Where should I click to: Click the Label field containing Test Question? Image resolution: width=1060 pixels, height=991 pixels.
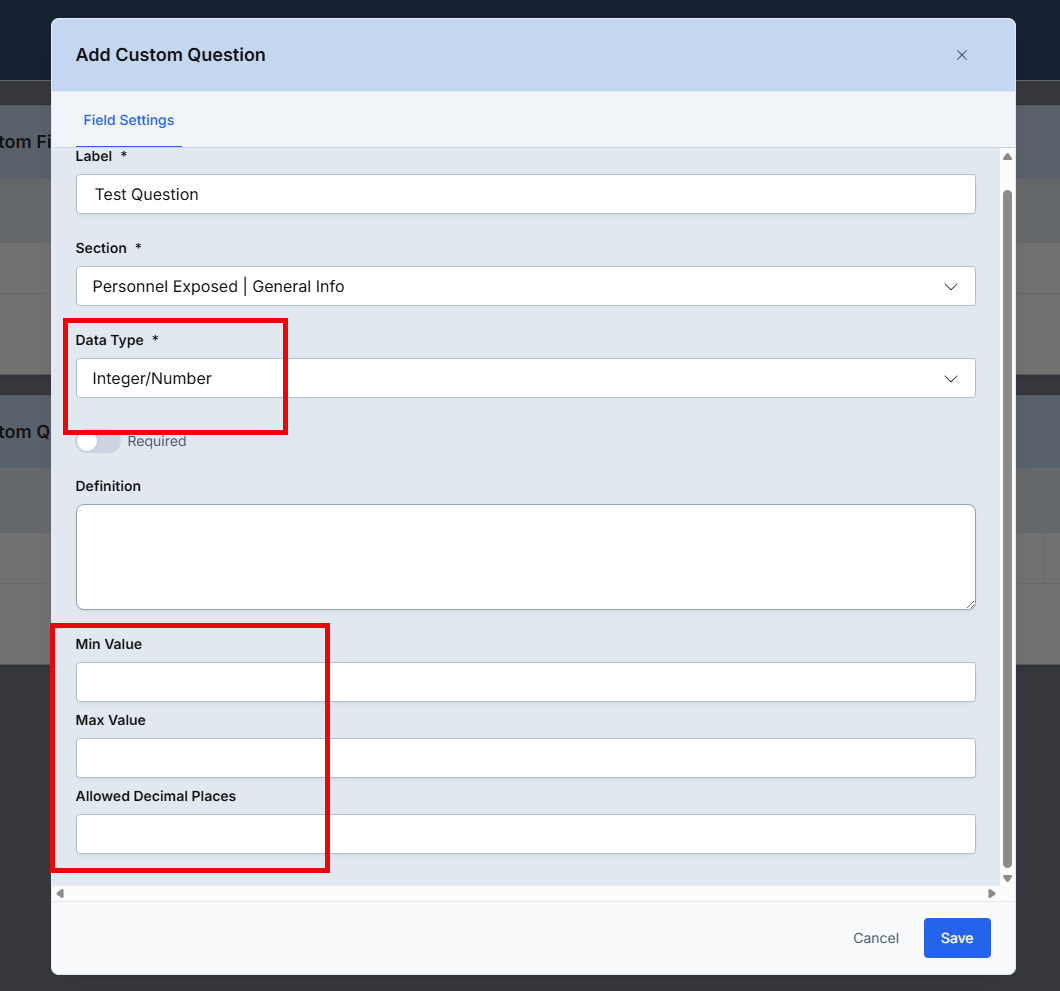click(525, 194)
